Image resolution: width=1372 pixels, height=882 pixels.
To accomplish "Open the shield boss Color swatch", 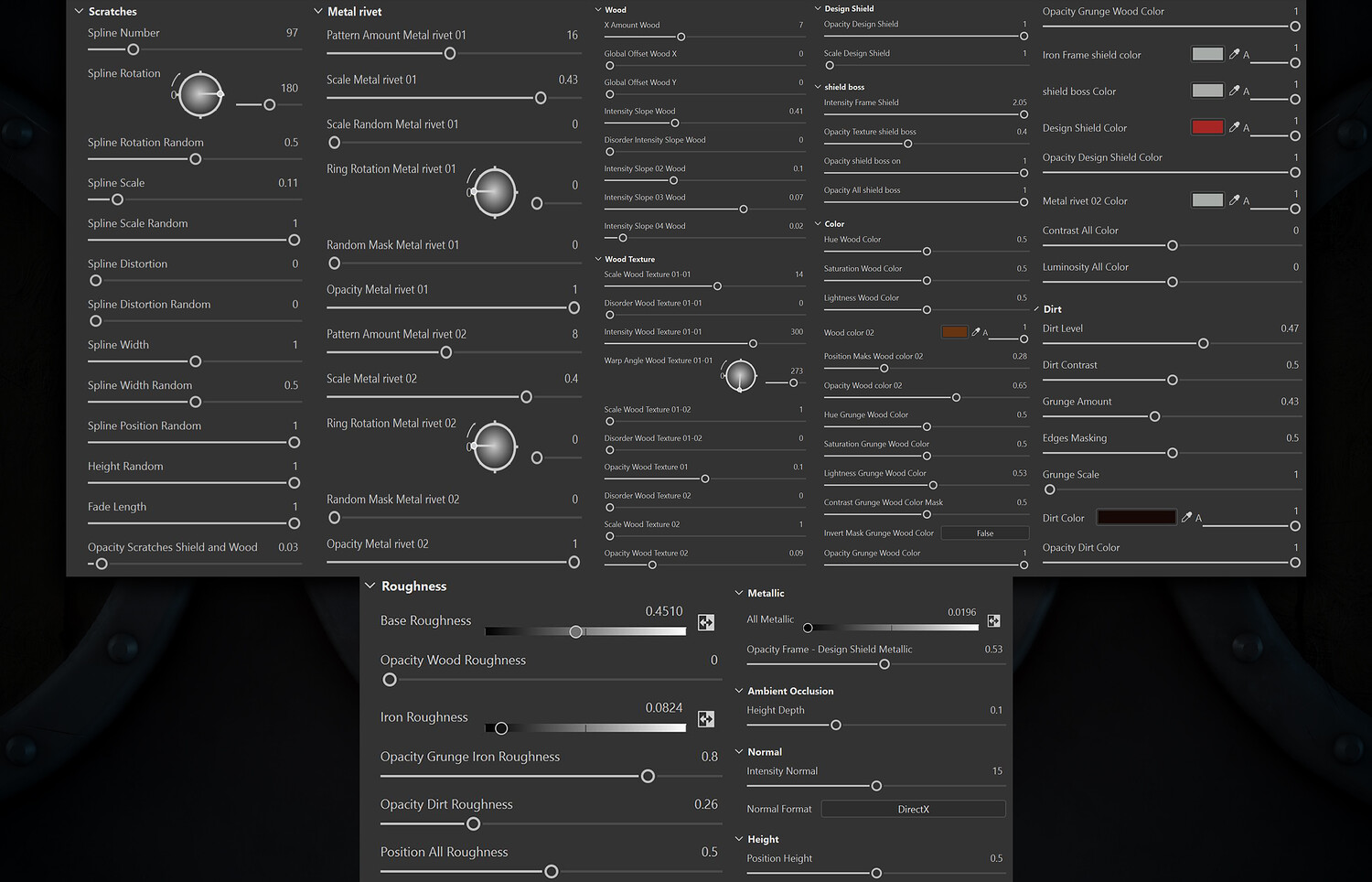I will (1207, 91).
